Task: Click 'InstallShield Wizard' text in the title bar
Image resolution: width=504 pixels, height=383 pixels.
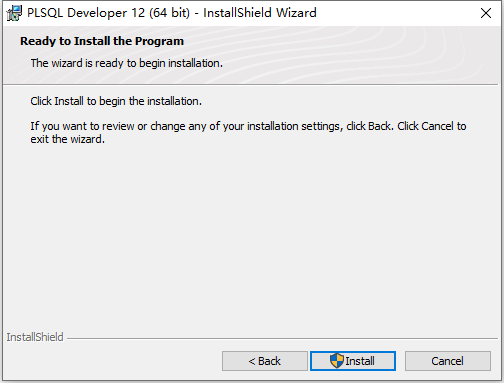Action: [x=260, y=13]
